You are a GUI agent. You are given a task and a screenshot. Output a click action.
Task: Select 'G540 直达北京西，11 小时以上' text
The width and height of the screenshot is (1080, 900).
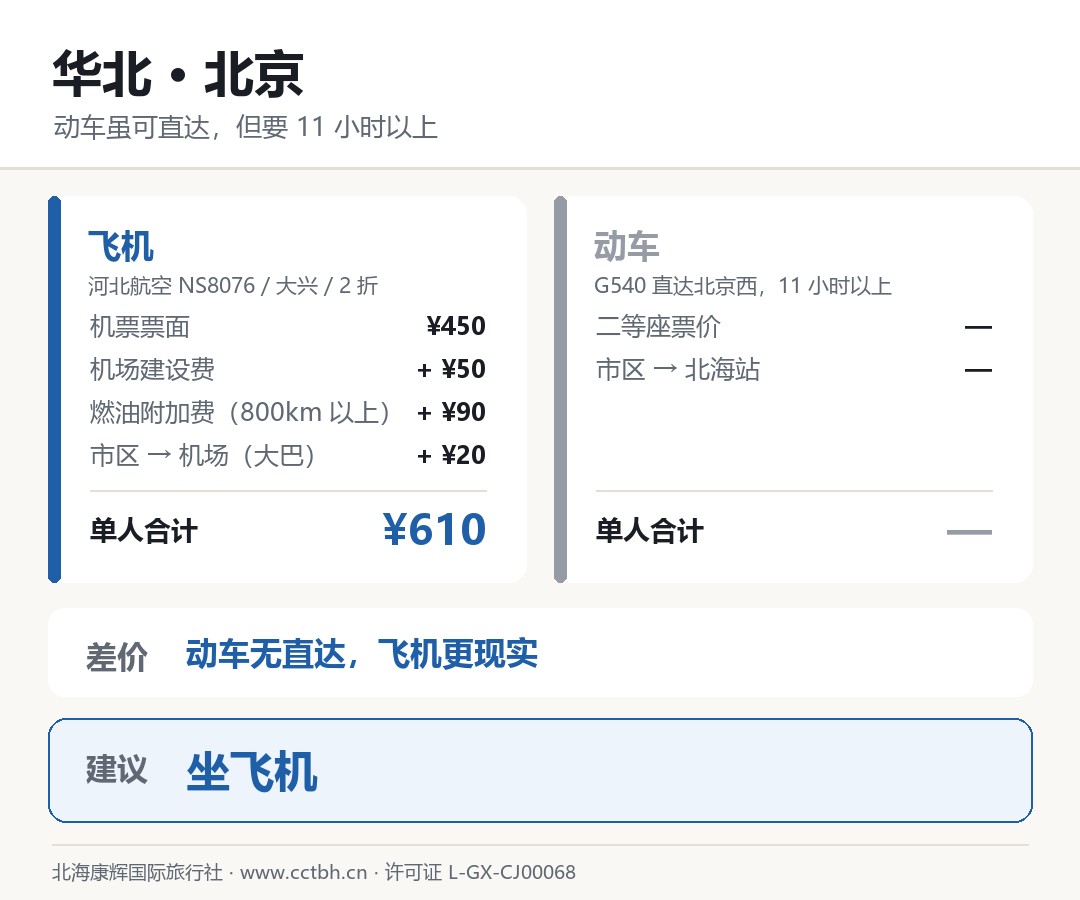point(742,285)
